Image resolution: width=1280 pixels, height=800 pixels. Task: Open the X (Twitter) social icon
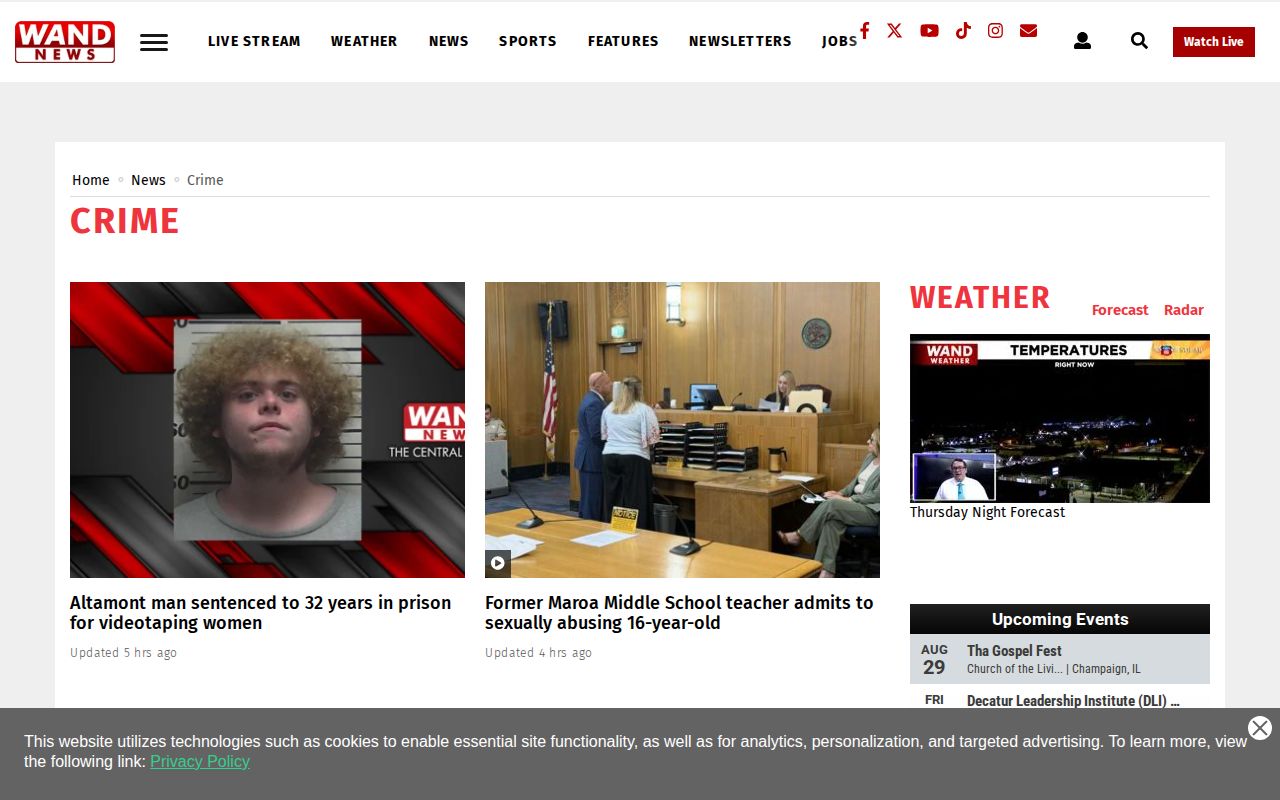point(894,30)
